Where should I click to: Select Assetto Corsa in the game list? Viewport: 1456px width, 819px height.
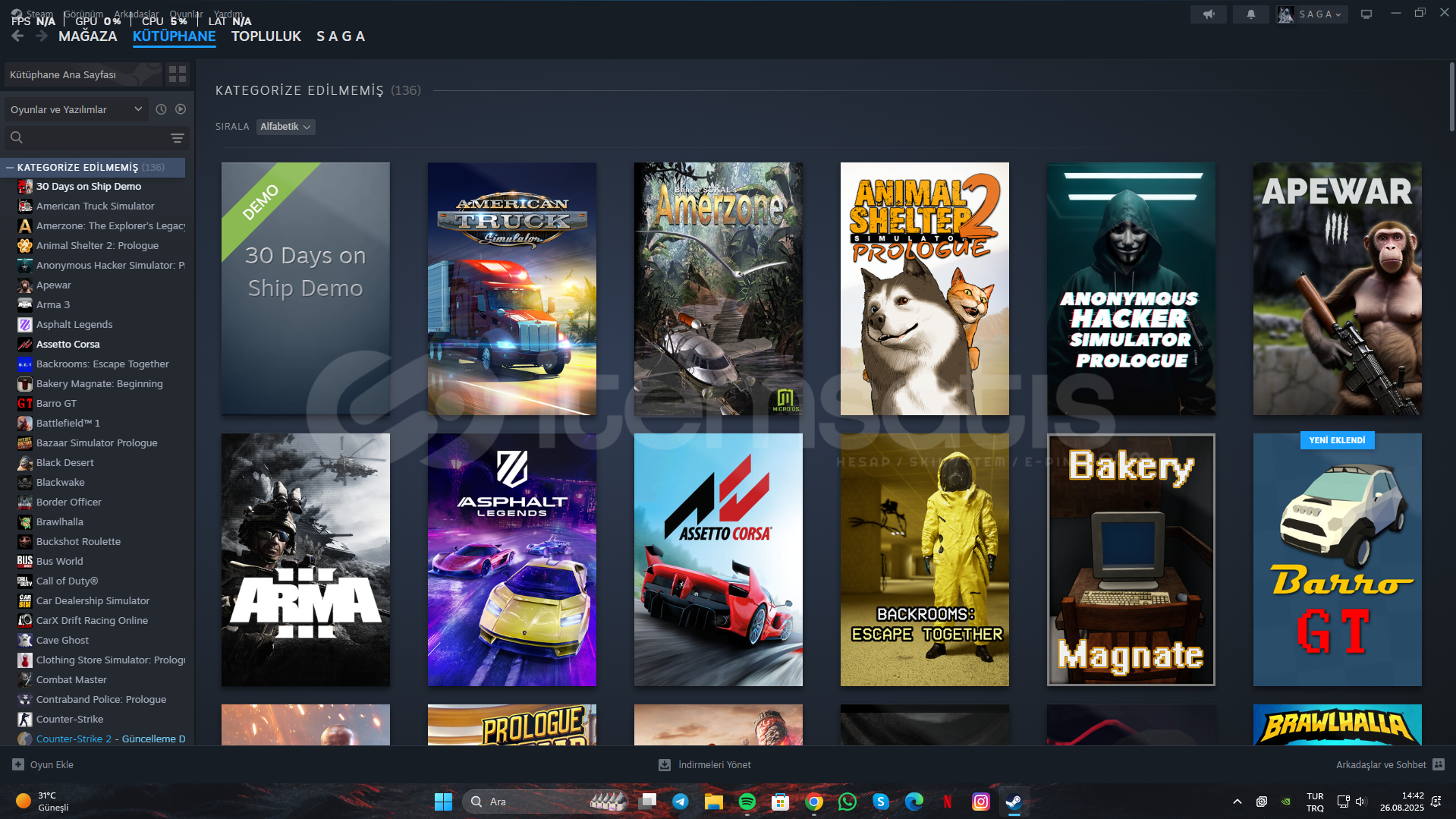pos(68,344)
